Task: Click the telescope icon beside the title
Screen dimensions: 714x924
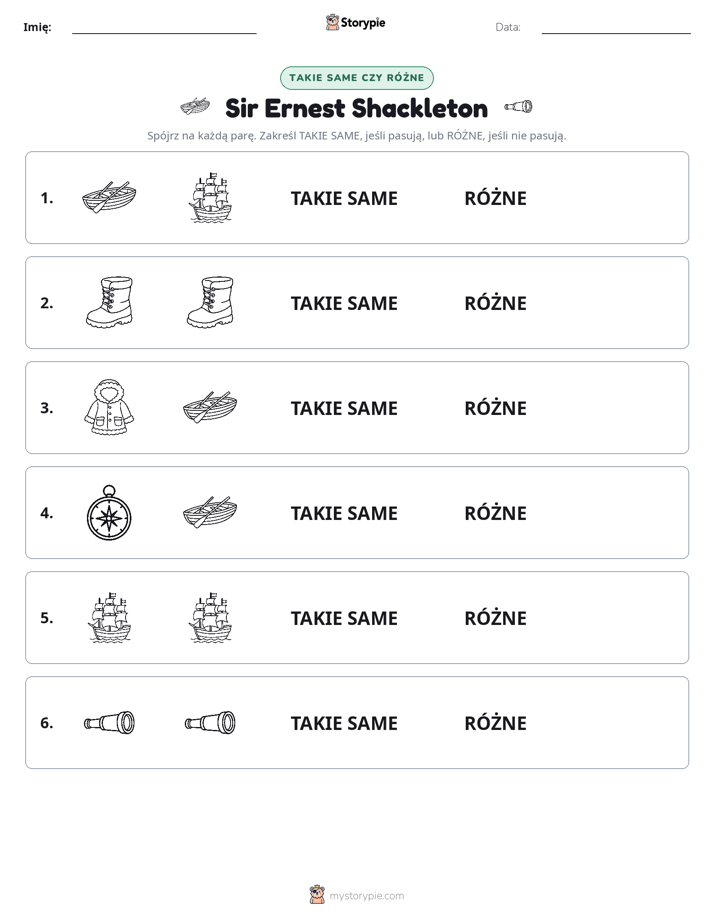Action: 518,107
